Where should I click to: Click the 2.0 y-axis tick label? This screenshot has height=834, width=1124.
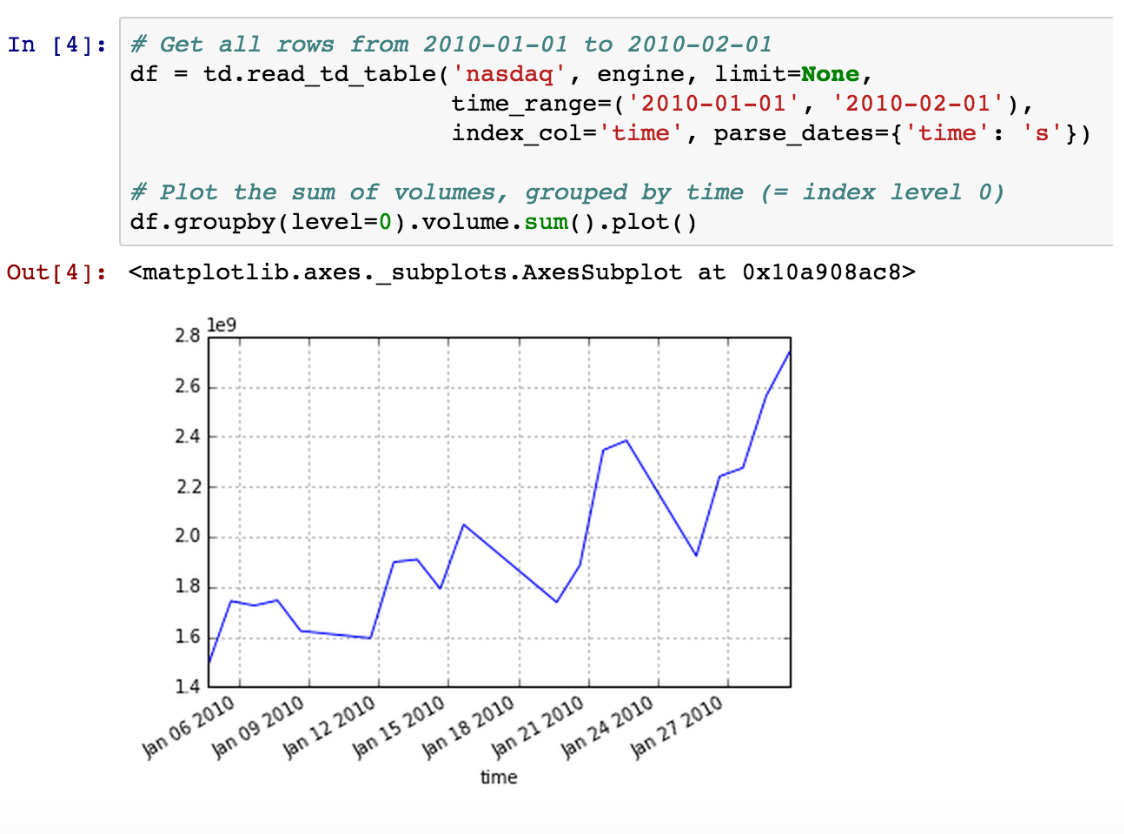[188, 537]
